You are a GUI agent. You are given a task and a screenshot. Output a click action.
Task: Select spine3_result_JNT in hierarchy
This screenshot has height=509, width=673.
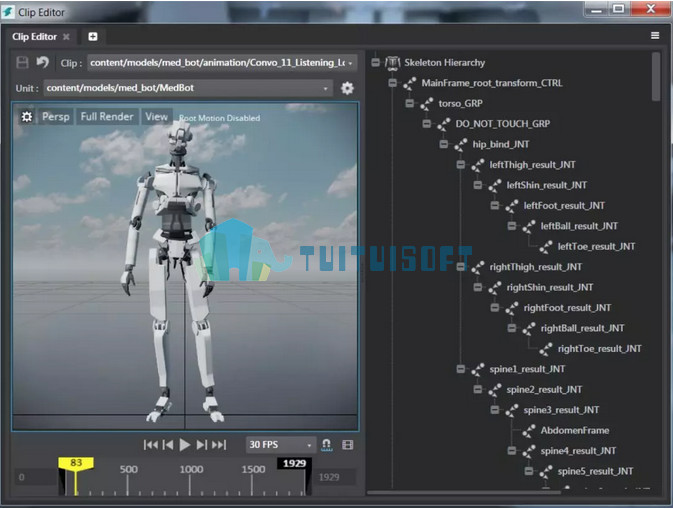point(561,410)
